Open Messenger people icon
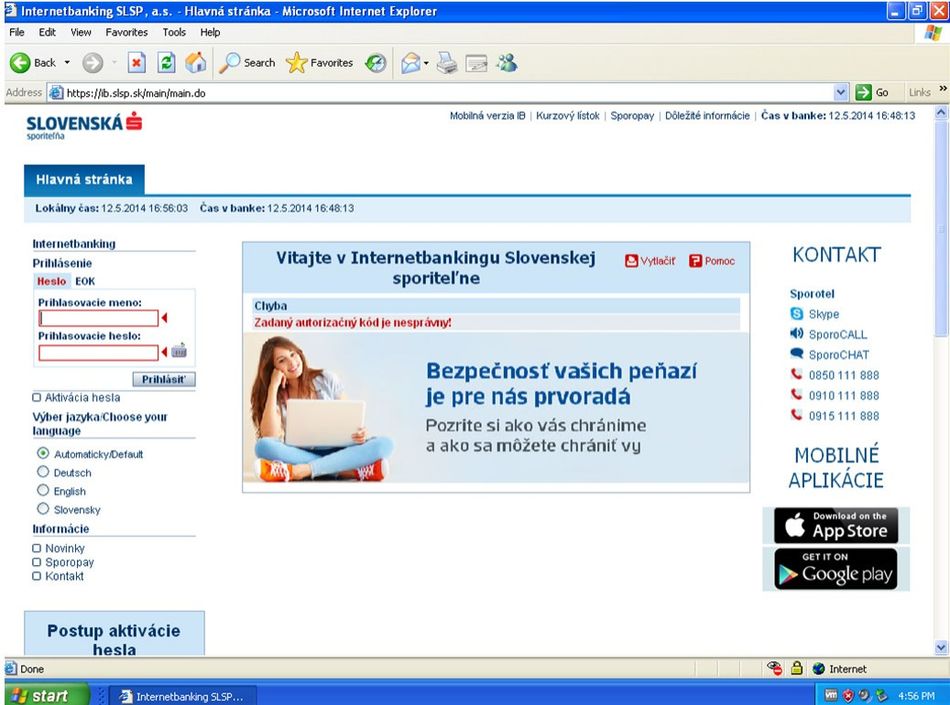 (507, 62)
